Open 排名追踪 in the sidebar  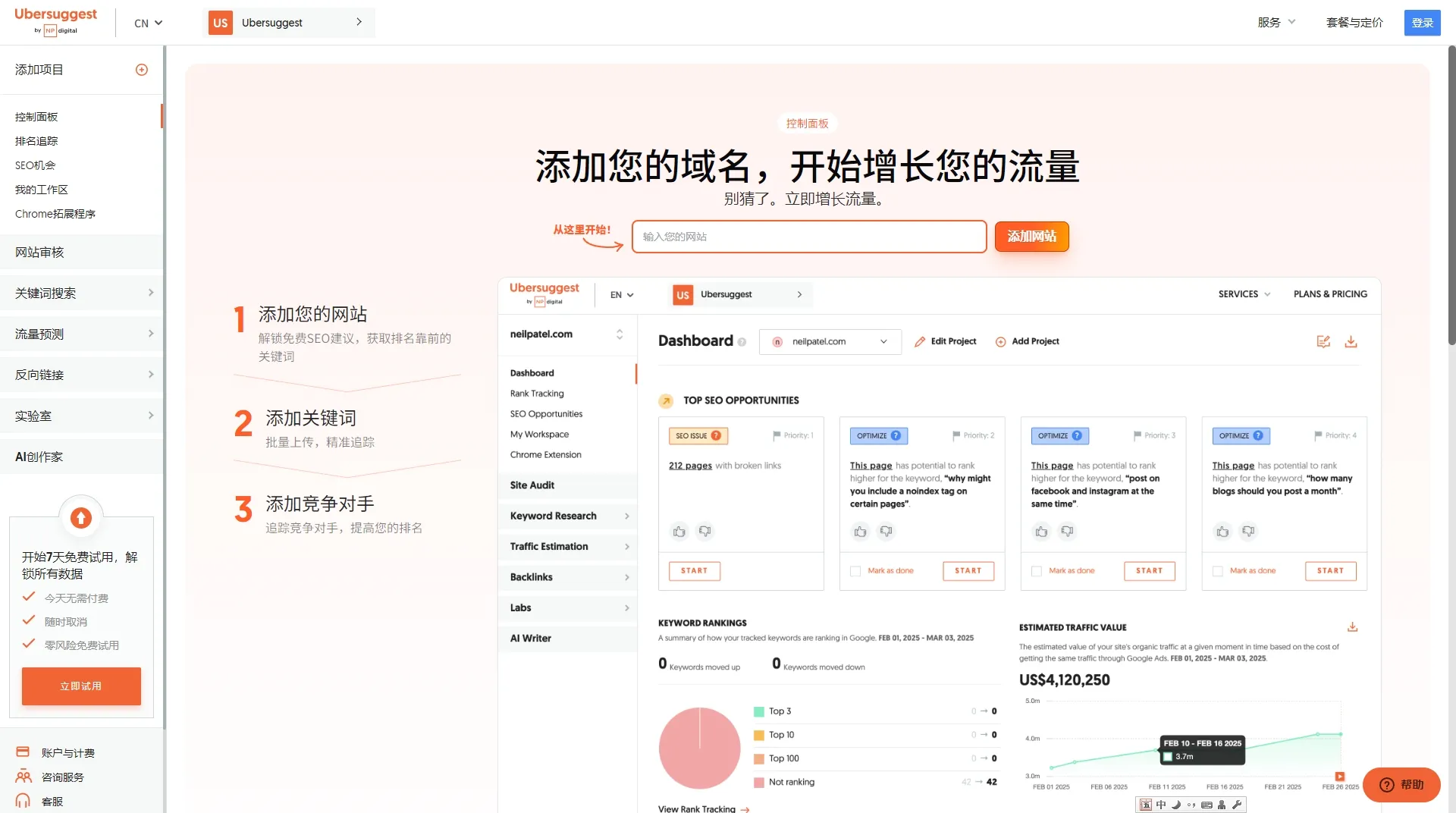click(x=36, y=141)
